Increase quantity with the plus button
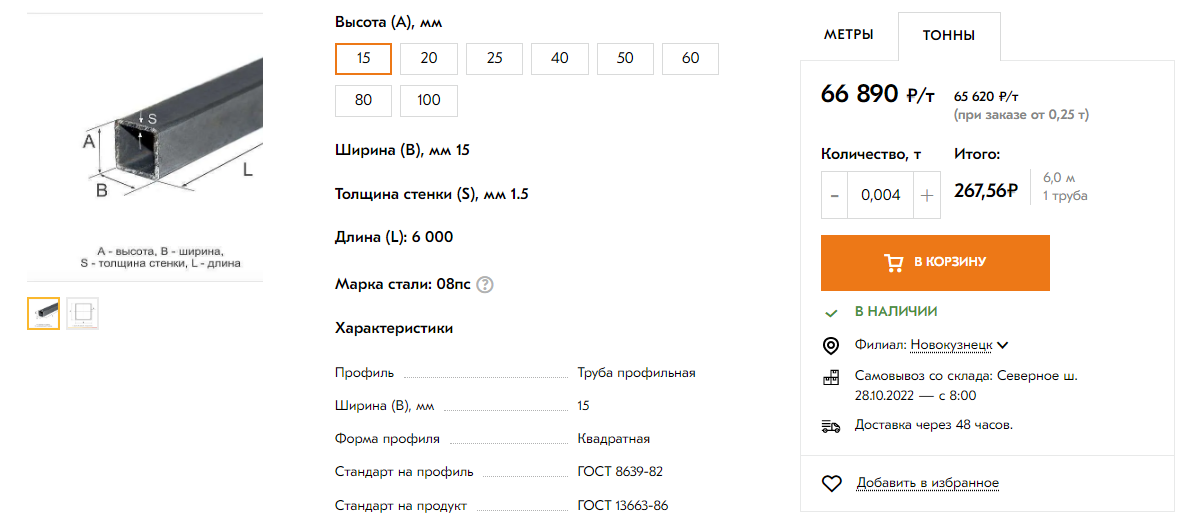Image resolution: width=1186 pixels, height=530 pixels. (927, 195)
